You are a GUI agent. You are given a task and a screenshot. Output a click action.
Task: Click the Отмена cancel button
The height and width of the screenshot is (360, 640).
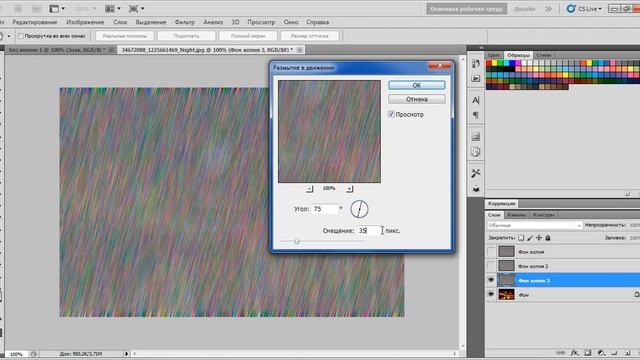417,99
